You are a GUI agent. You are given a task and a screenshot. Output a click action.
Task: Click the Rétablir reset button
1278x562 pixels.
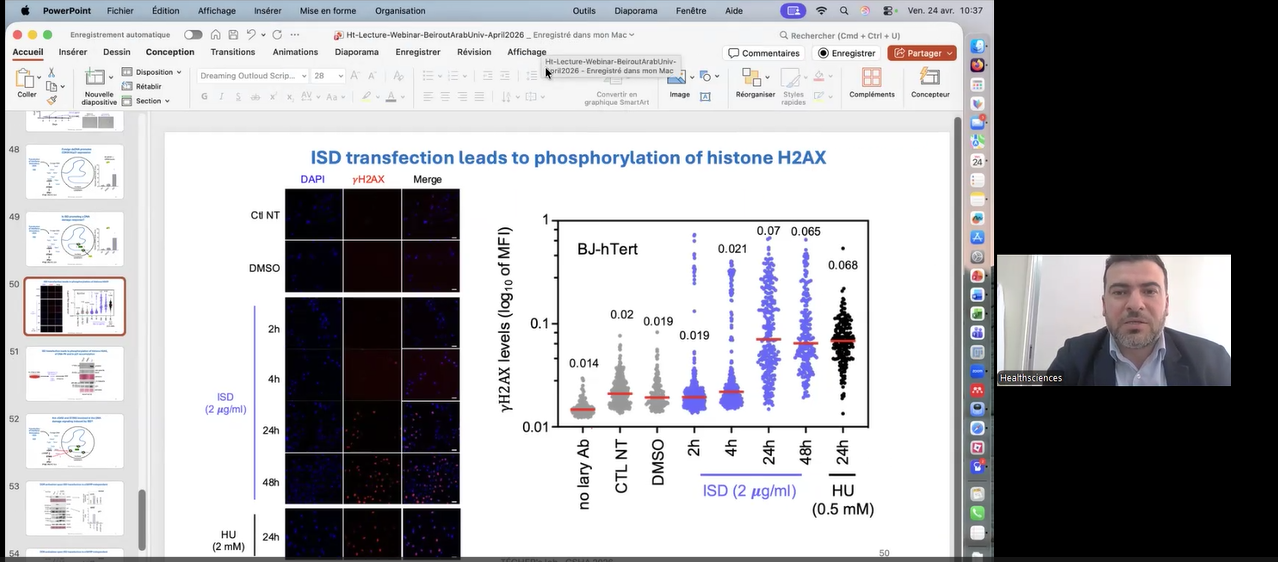141,86
